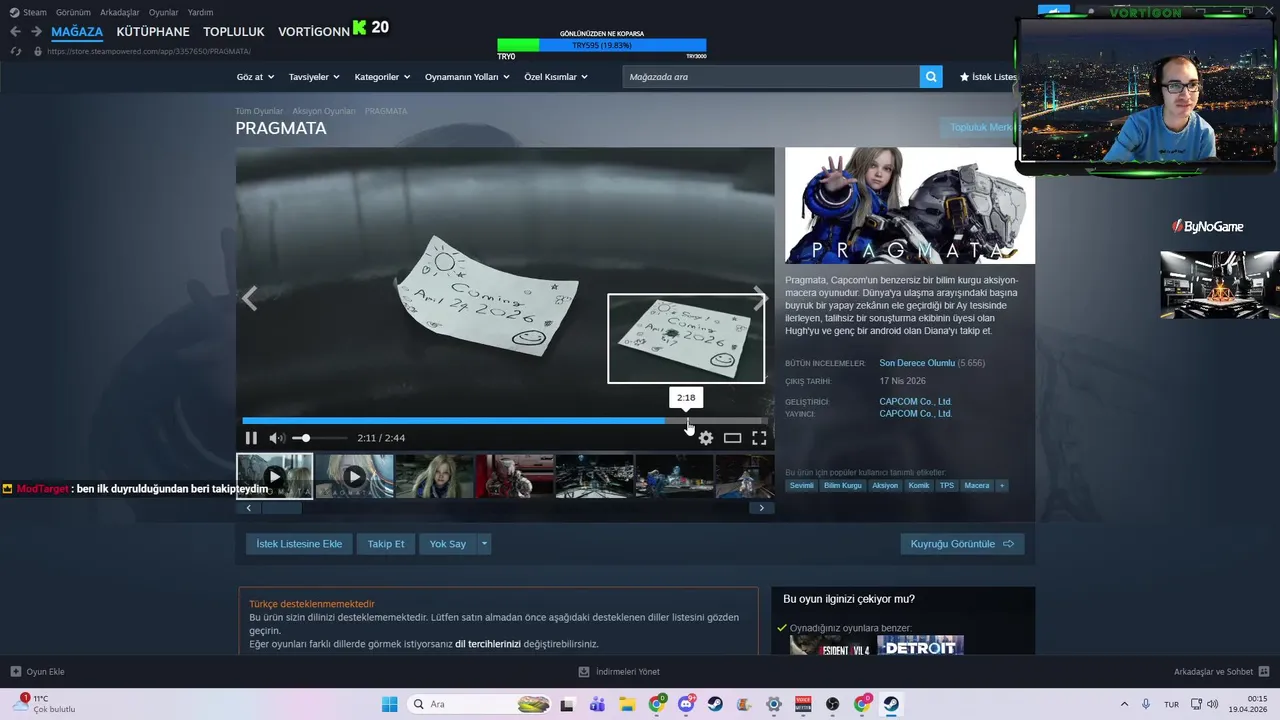Click the plus button to add tag

1002,486
